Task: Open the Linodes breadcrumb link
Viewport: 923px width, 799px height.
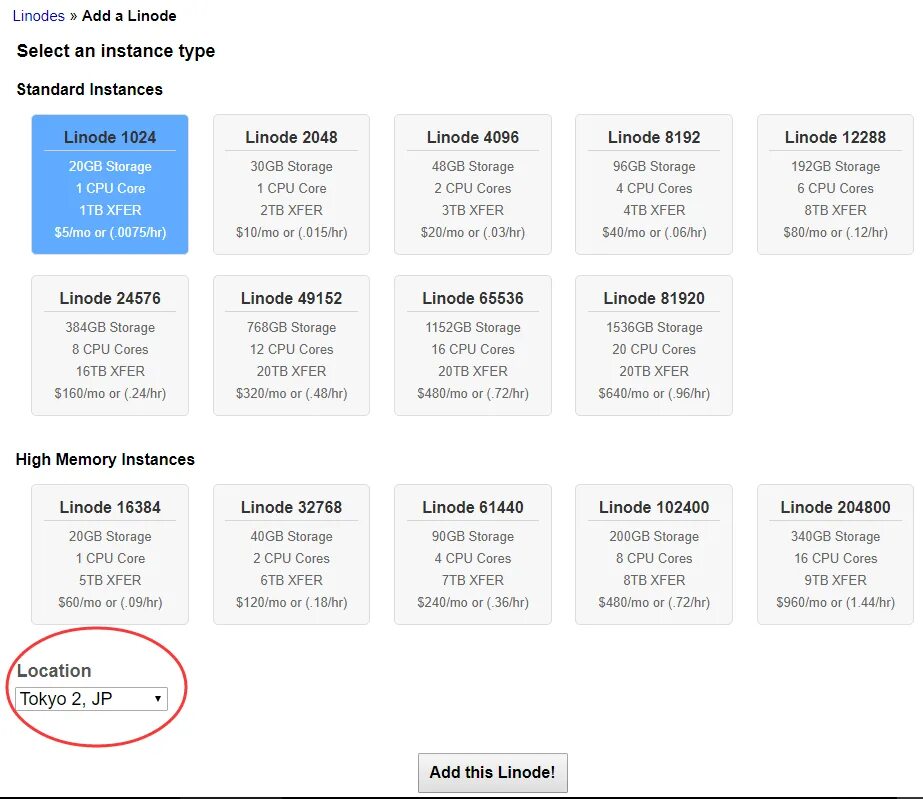Action: click(x=38, y=16)
